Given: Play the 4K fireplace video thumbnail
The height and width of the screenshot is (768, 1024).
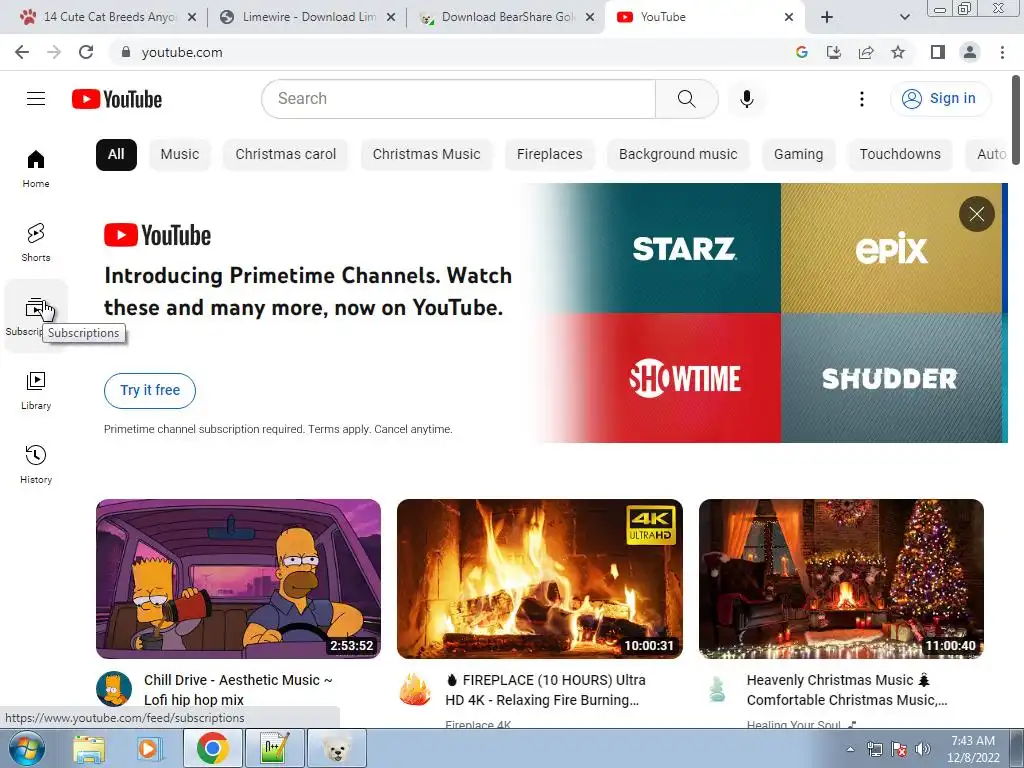Looking at the screenshot, I should (540, 579).
